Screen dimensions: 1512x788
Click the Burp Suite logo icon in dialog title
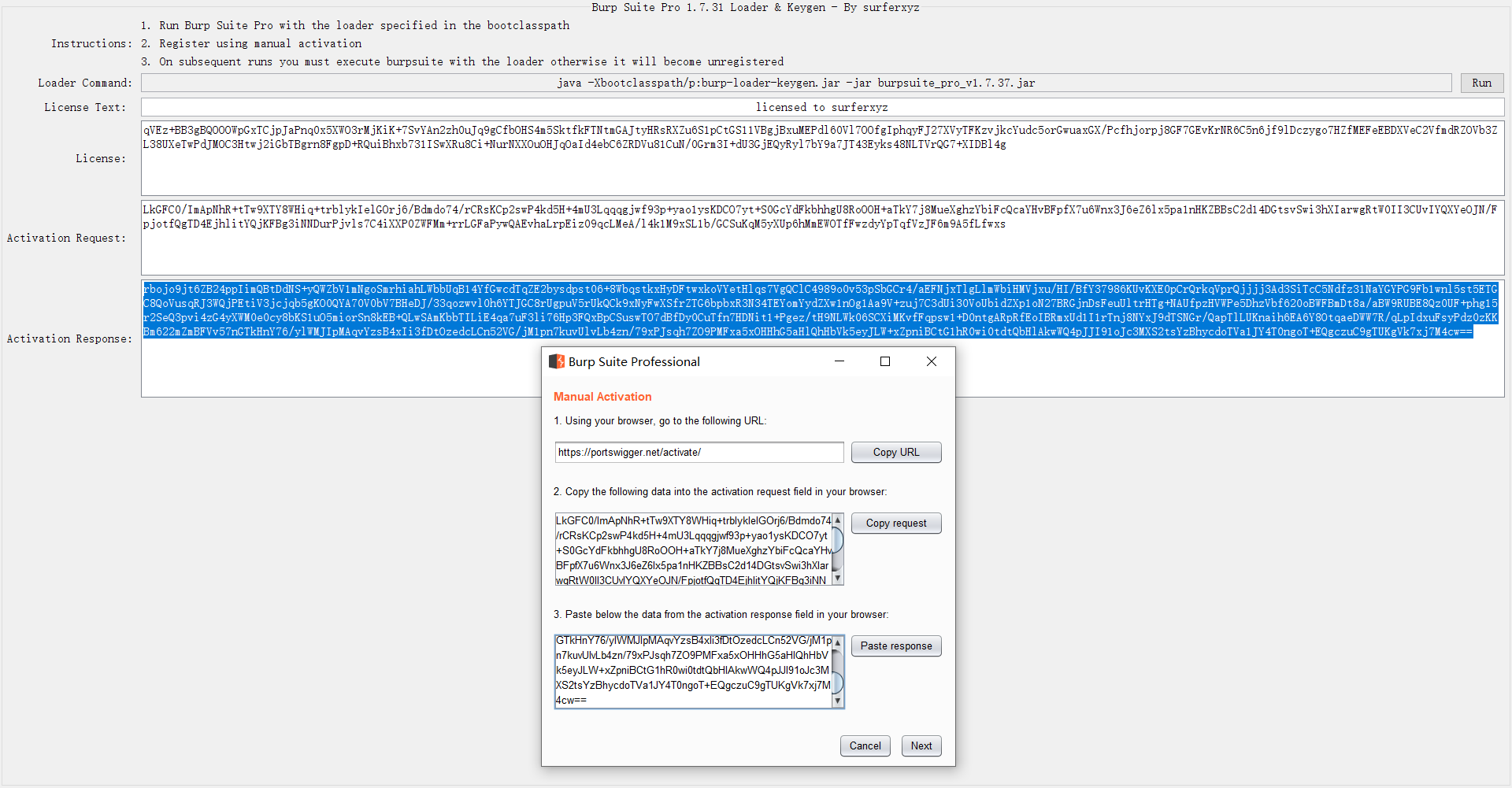click(x=557, y=361)
